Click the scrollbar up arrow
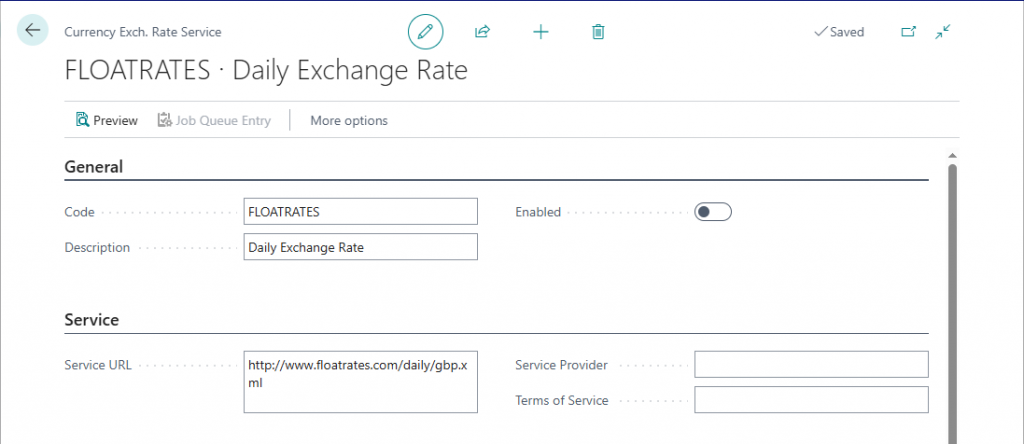The image size is (1024, 444). point(952,155)
